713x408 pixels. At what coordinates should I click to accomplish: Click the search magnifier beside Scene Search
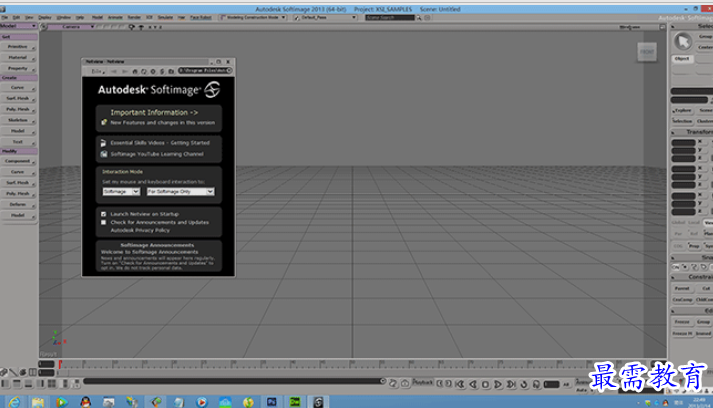pos(419,18)
